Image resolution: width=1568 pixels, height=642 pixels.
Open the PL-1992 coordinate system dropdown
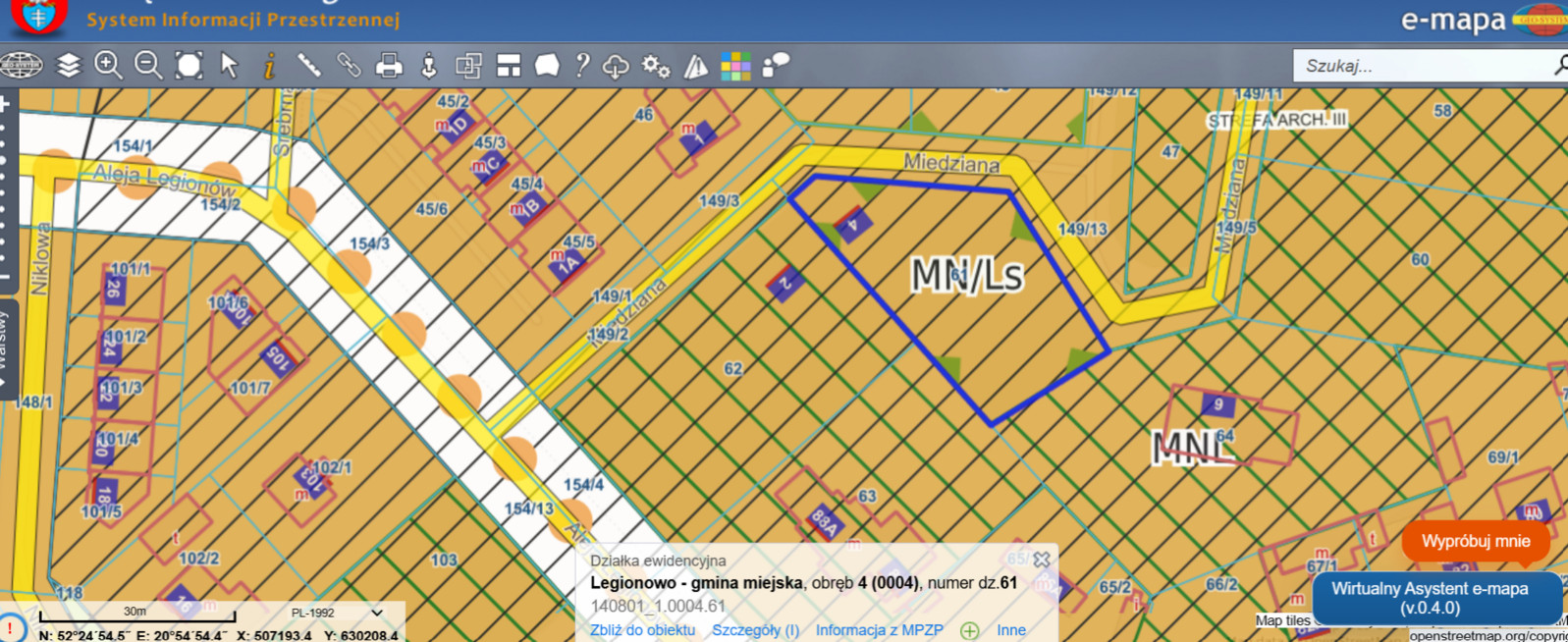coord(337,613)
